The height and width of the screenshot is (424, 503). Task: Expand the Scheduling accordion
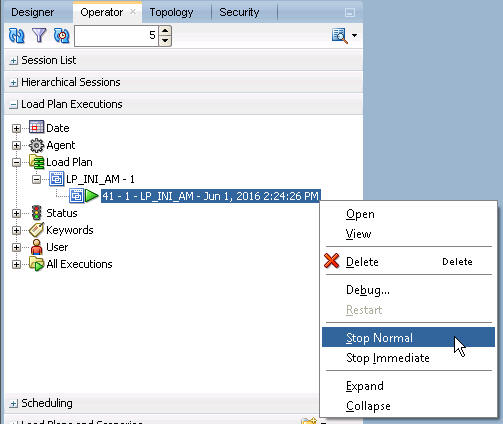coord(13,404)
